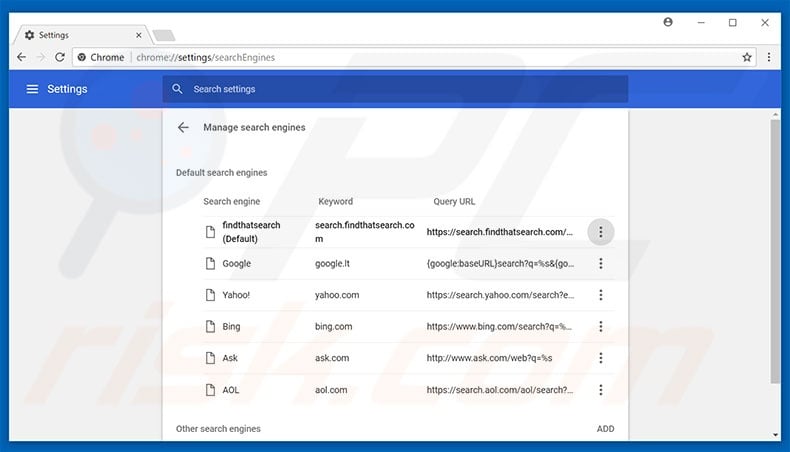Click the AOL page icon

[x=211, y=390]
